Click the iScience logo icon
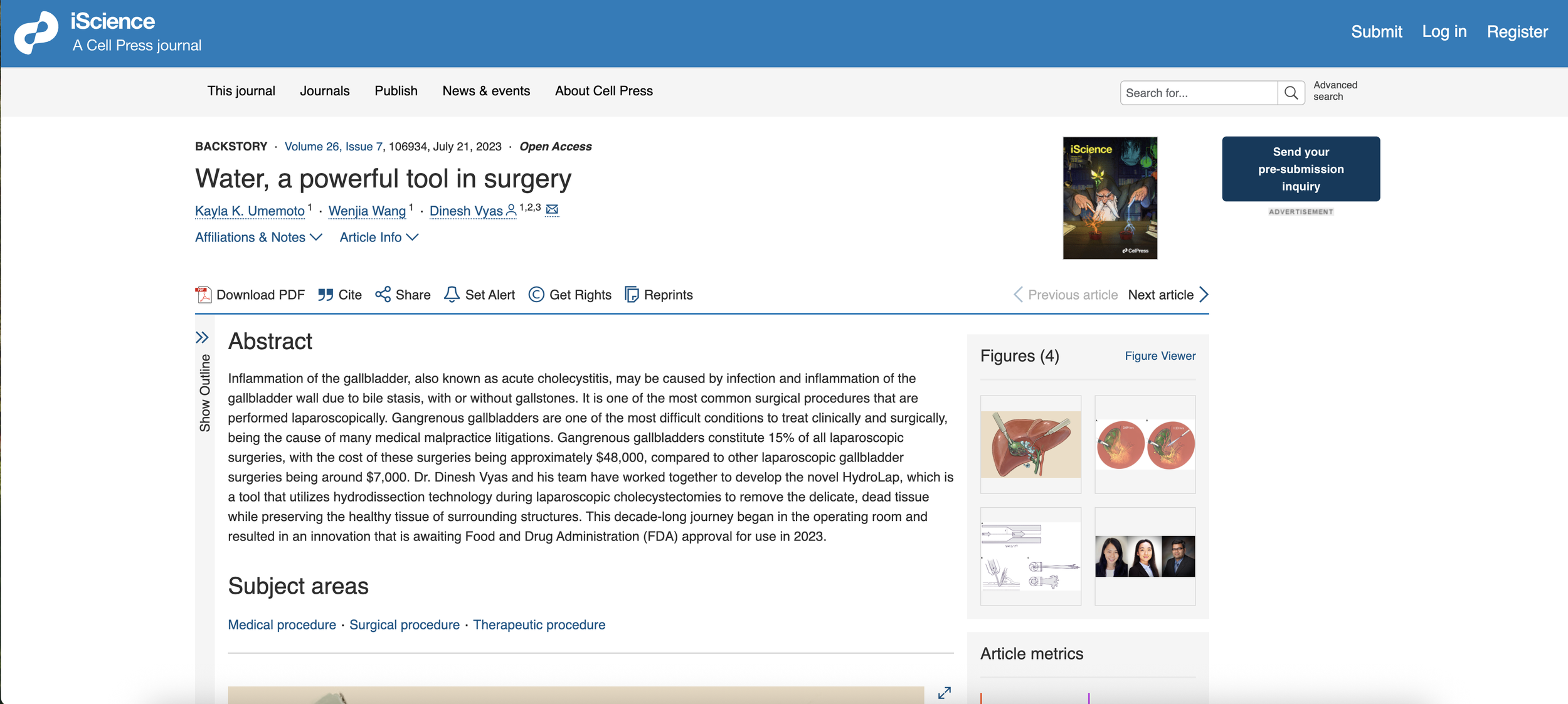Viewport: 1568px width, 704px height. 36,33
